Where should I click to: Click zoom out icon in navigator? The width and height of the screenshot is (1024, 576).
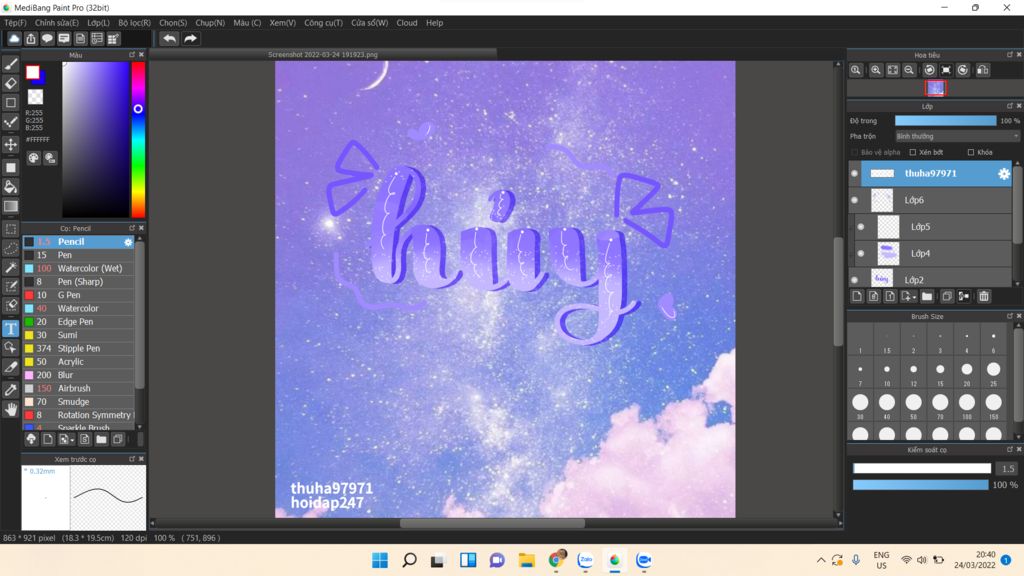point(909,70)
